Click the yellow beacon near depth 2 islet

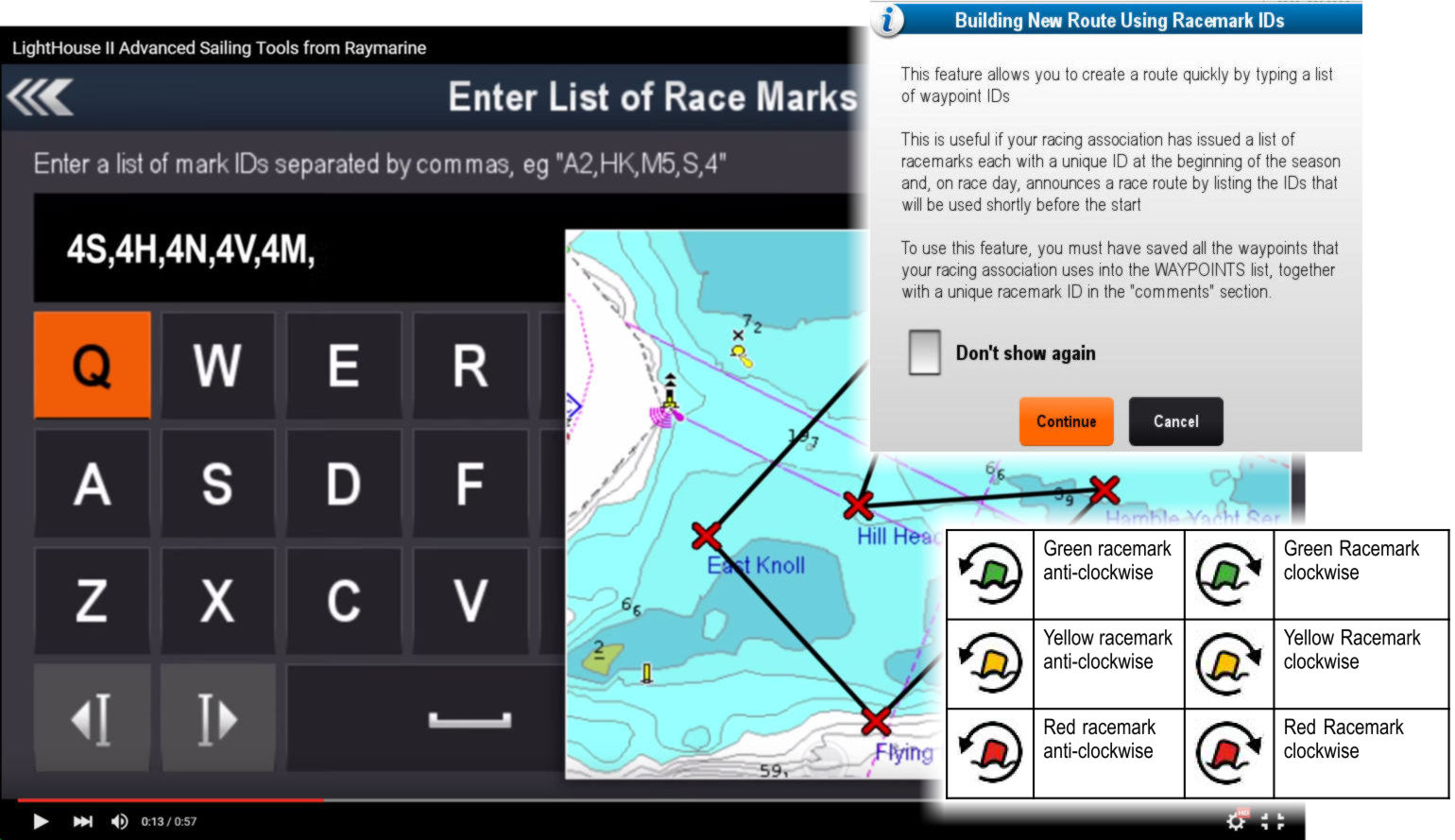tap(647, 673)
